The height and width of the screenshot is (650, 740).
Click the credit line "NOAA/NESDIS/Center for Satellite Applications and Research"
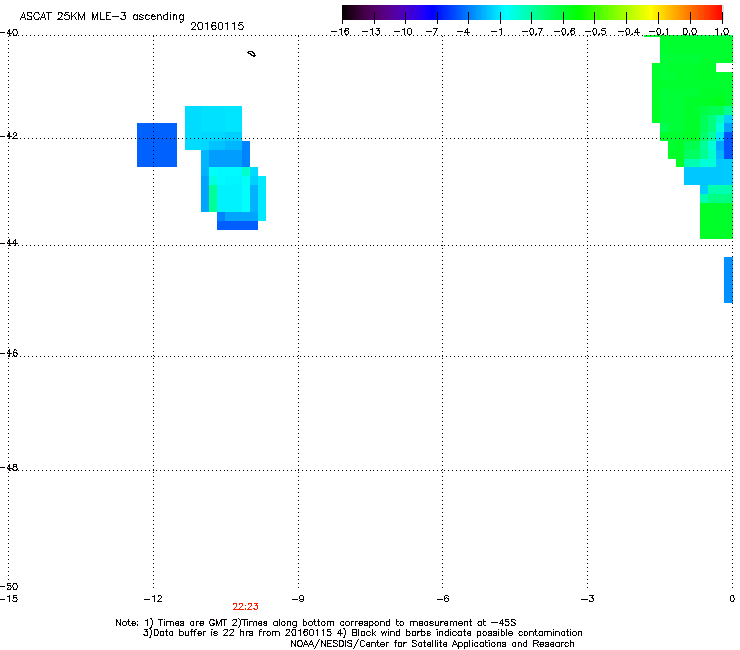[x=432, y=644]
